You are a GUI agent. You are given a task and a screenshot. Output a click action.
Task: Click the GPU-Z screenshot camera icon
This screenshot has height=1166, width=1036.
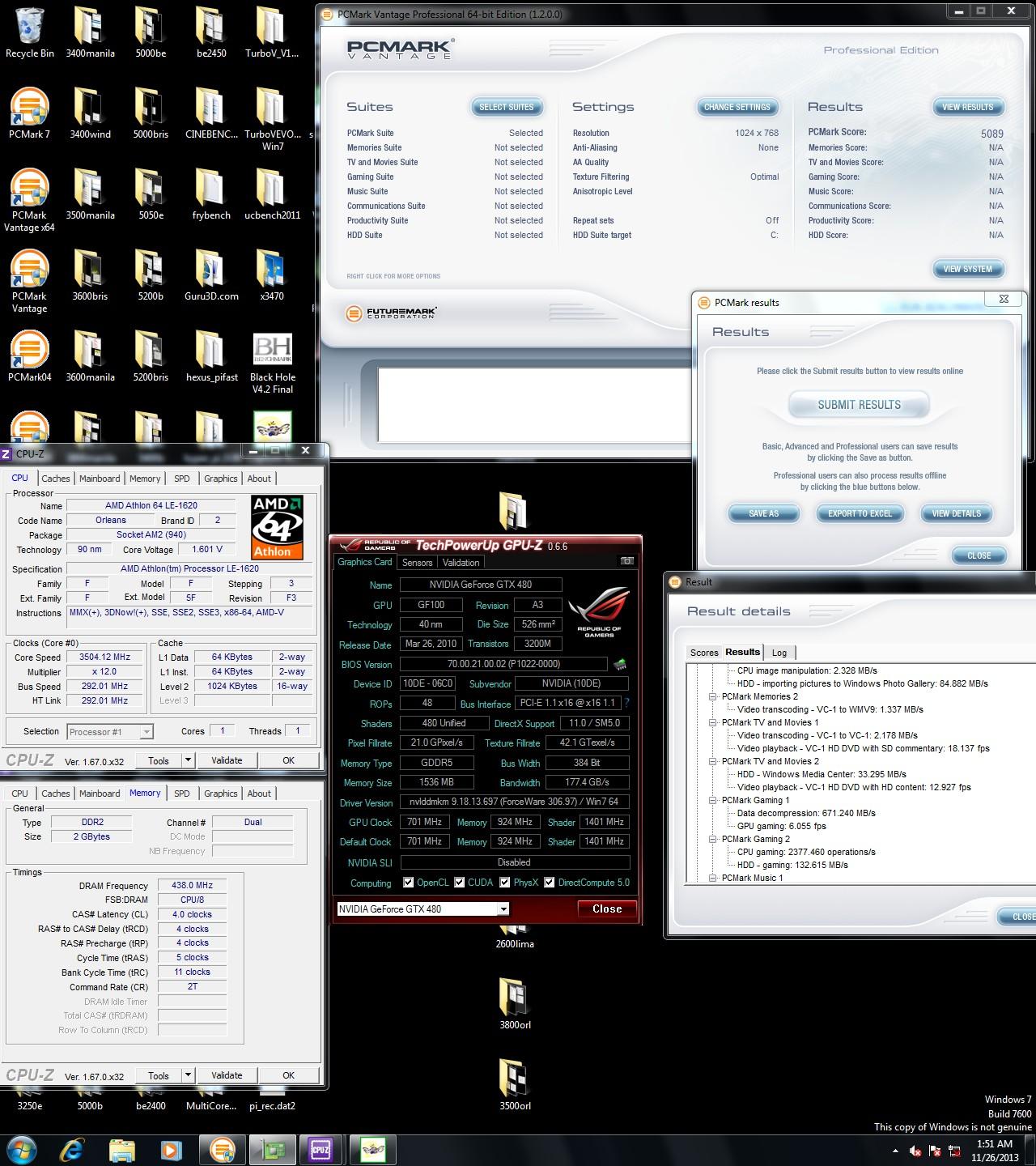click(626, 561)
